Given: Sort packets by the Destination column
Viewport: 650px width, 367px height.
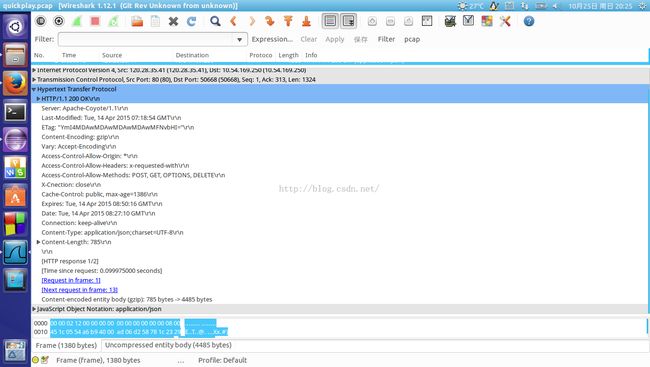Looking at the screenshot, I should point(192,55).
